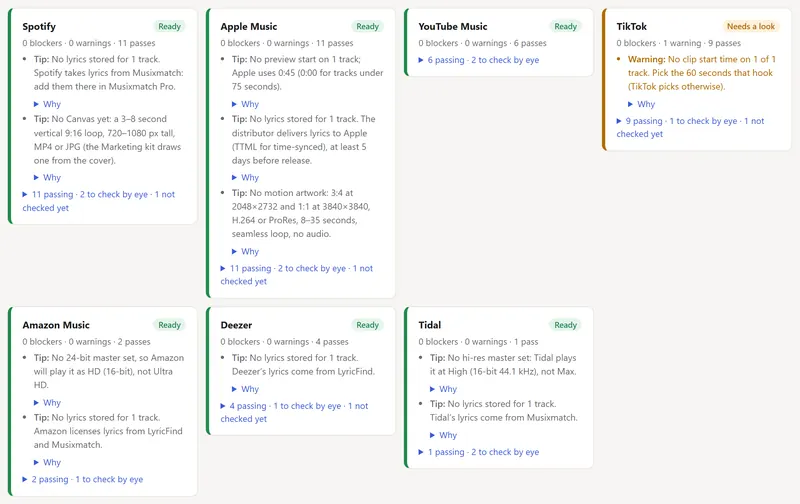This screenshot has width=800, height=504.
Task: Click the Amazon Music Ready status badge
Action: (169, 325)
